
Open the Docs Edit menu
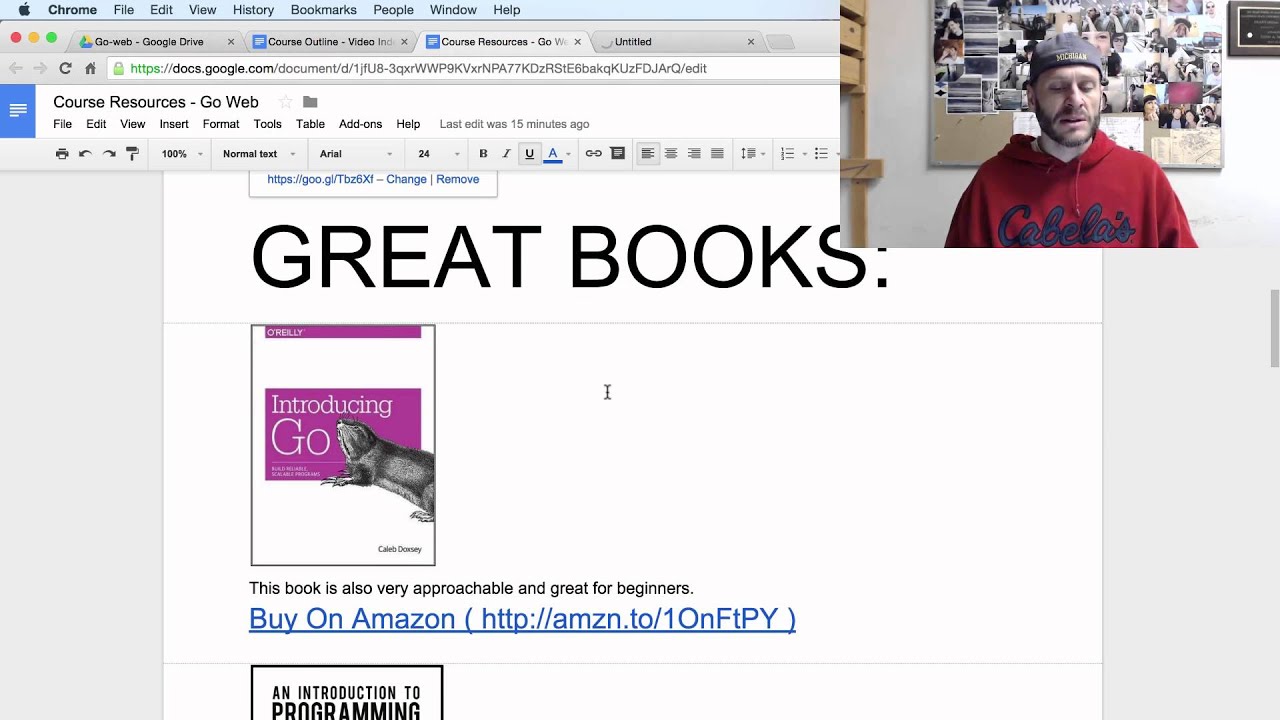coord(96,124)
